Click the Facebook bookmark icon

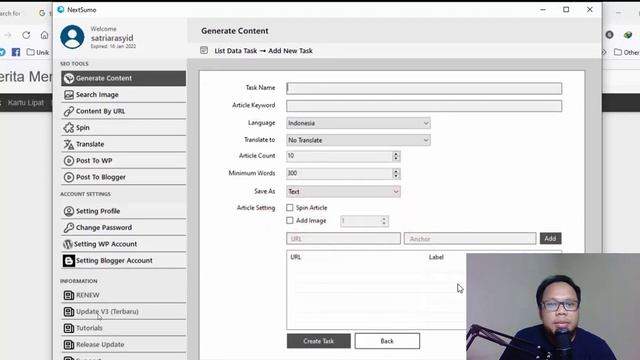tap(16, 52)
